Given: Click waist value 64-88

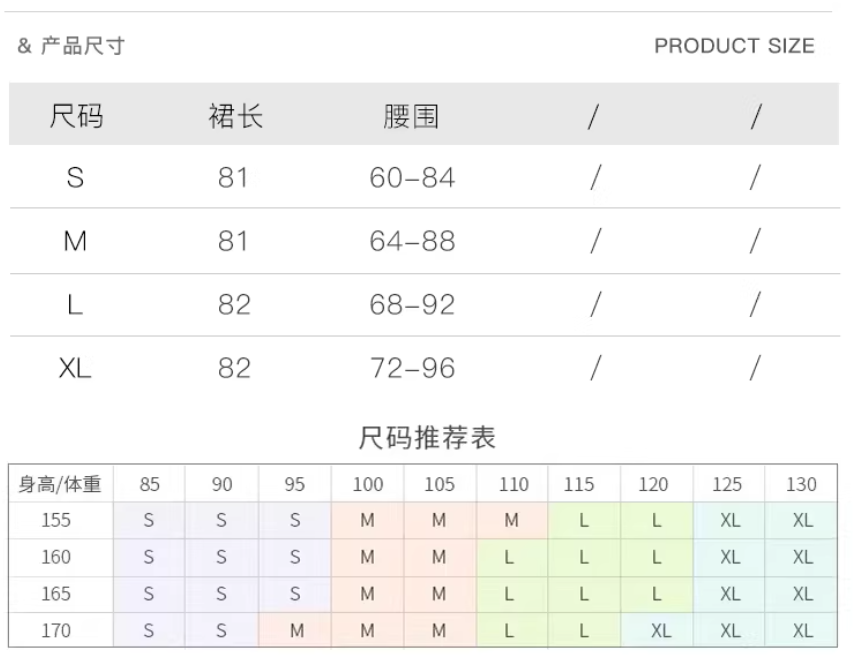Looking at the screenshot, I should coord(412,241).
